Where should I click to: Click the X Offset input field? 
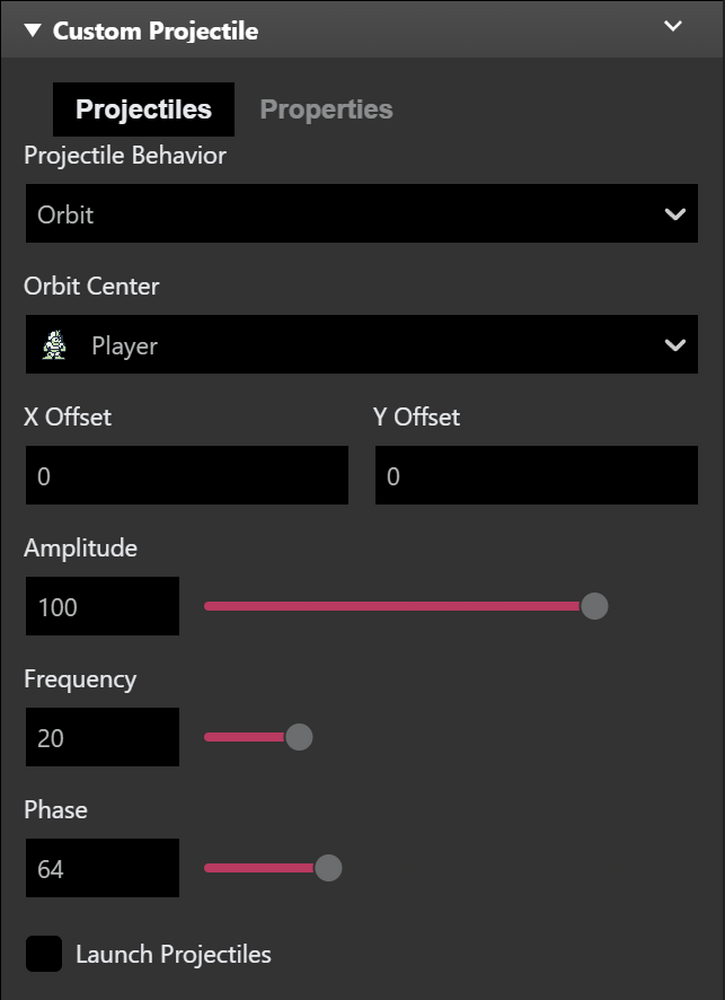(186, 475)
